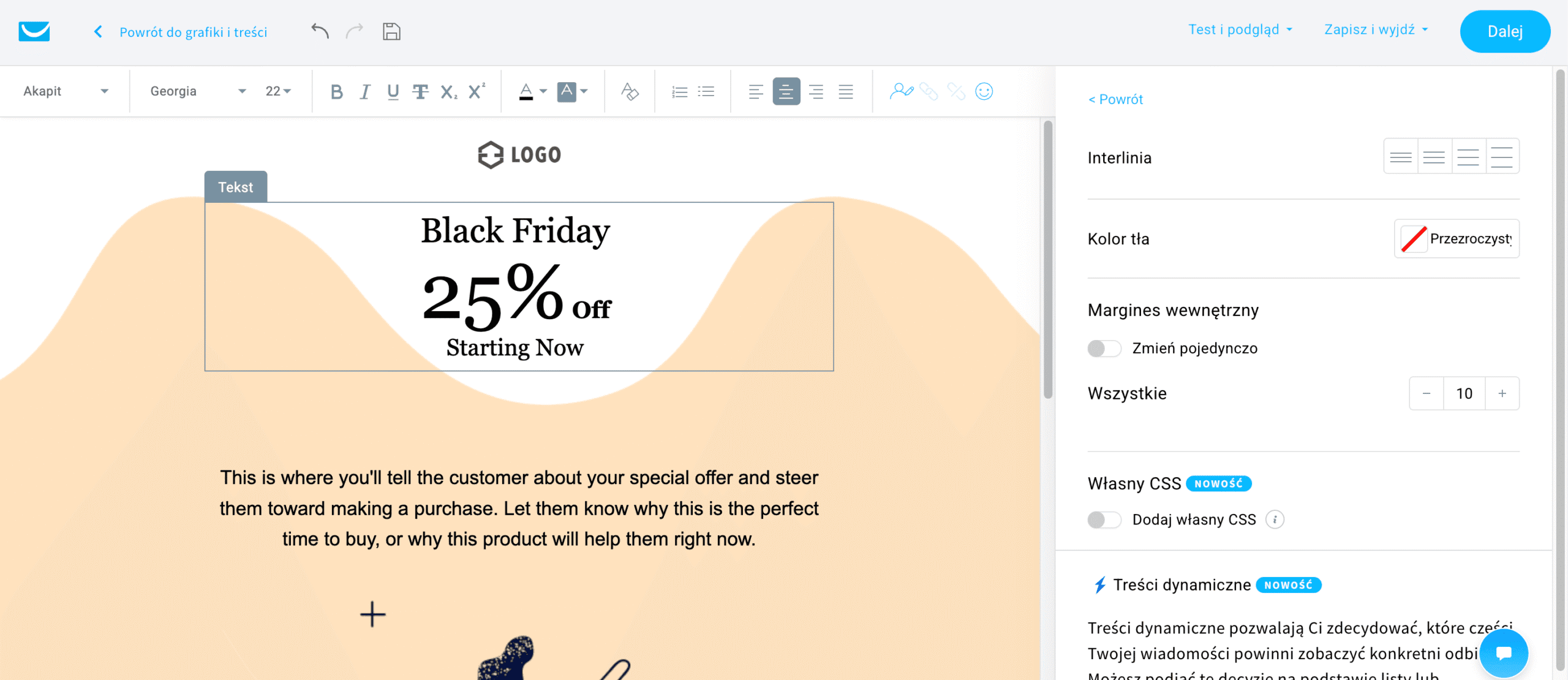The height and width of the screenshot is (680, 1568).
Task: Select the center text alignment option
Action: tap(786, 92)
